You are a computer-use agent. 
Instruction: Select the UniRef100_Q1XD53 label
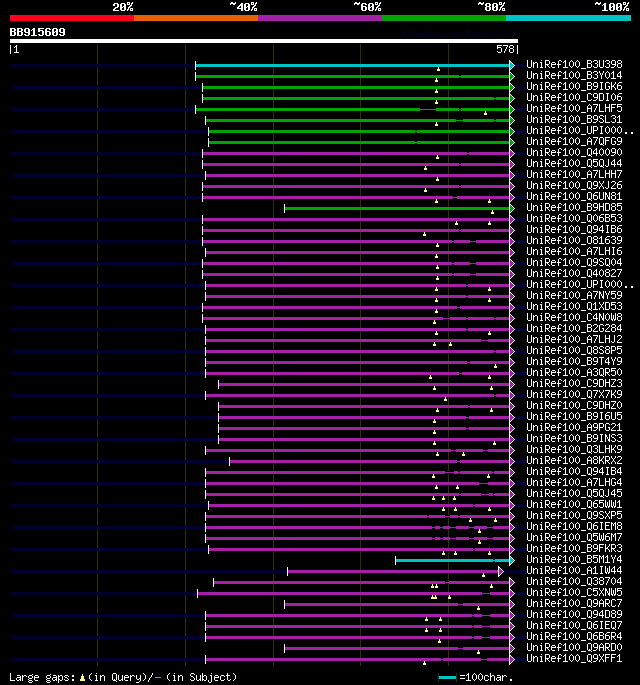tap(574, 306)
